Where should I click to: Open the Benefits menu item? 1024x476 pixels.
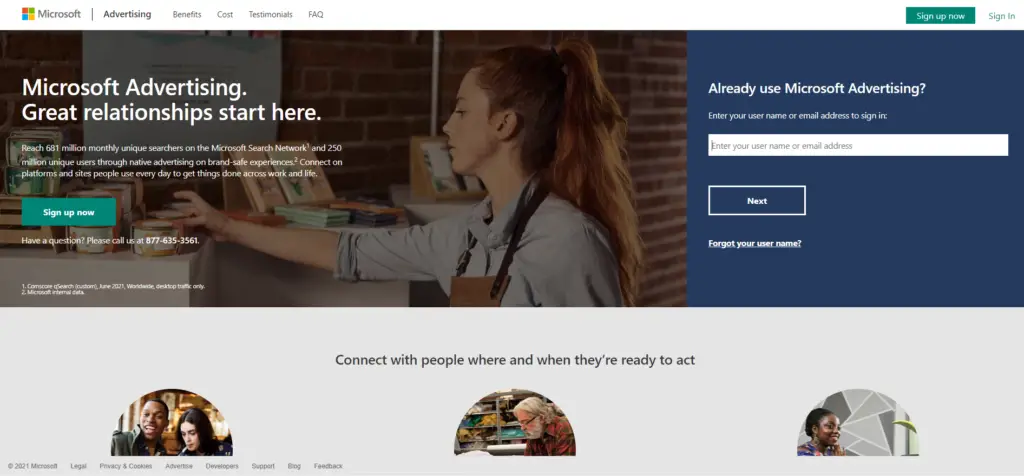(x=187, y=14)
